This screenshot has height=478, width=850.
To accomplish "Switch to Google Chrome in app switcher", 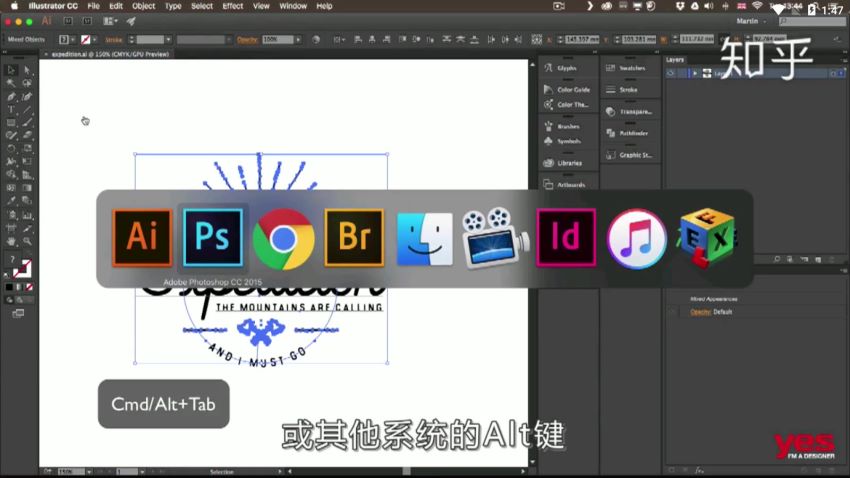I will (283, 238).
